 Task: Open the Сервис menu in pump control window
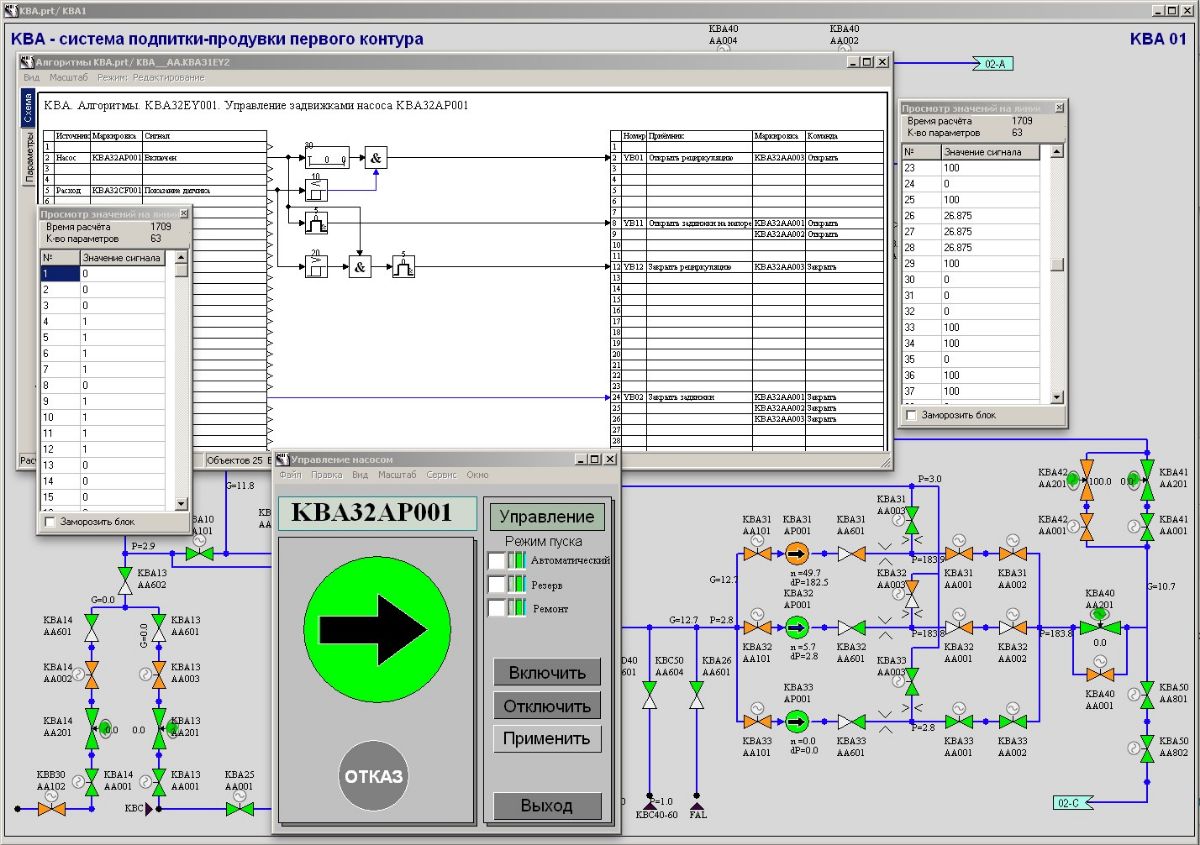(x=441, y=475)
